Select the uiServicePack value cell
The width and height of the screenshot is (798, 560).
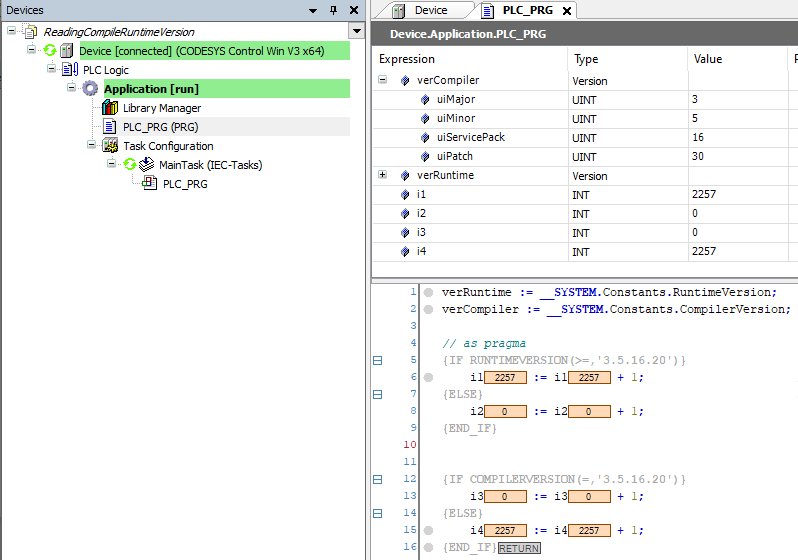738,137
